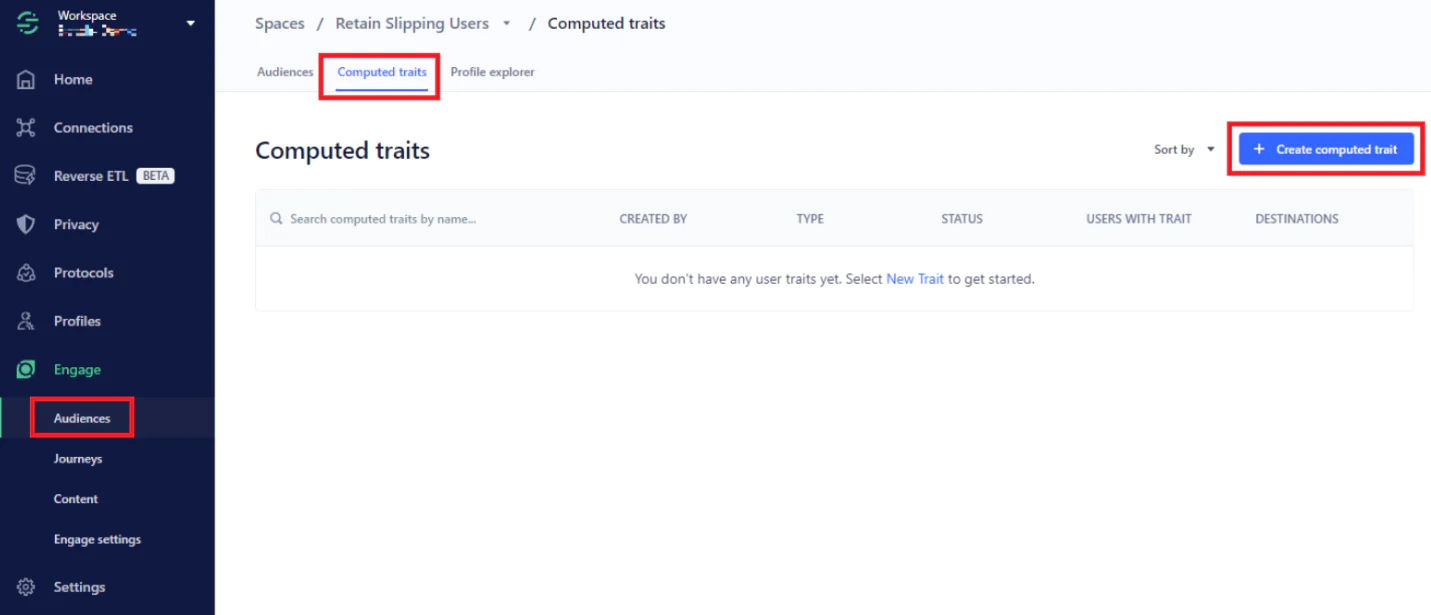Click the Reverse ETL database icon
Viewport: 1431px width, 615px height.
point(27,176)
